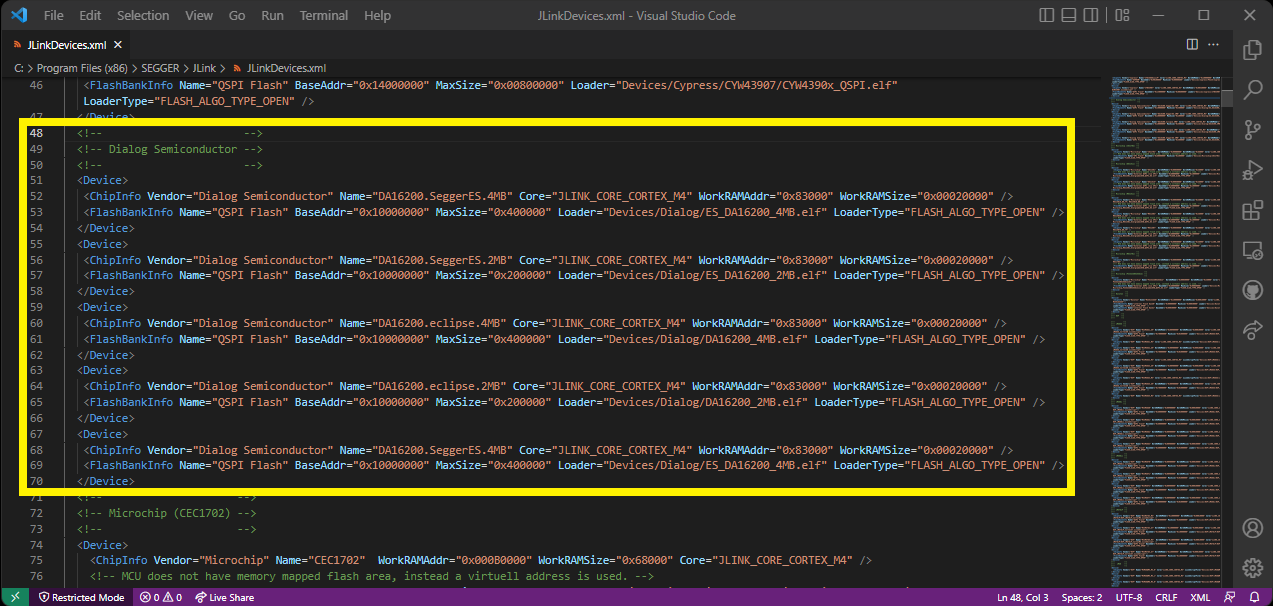Image resolution: width=1273 pixels, height=606 pixels.
Task: Click the Ln 48, Col 3 position indicator
Action: pyautogui.click(x=1023, y=597)
